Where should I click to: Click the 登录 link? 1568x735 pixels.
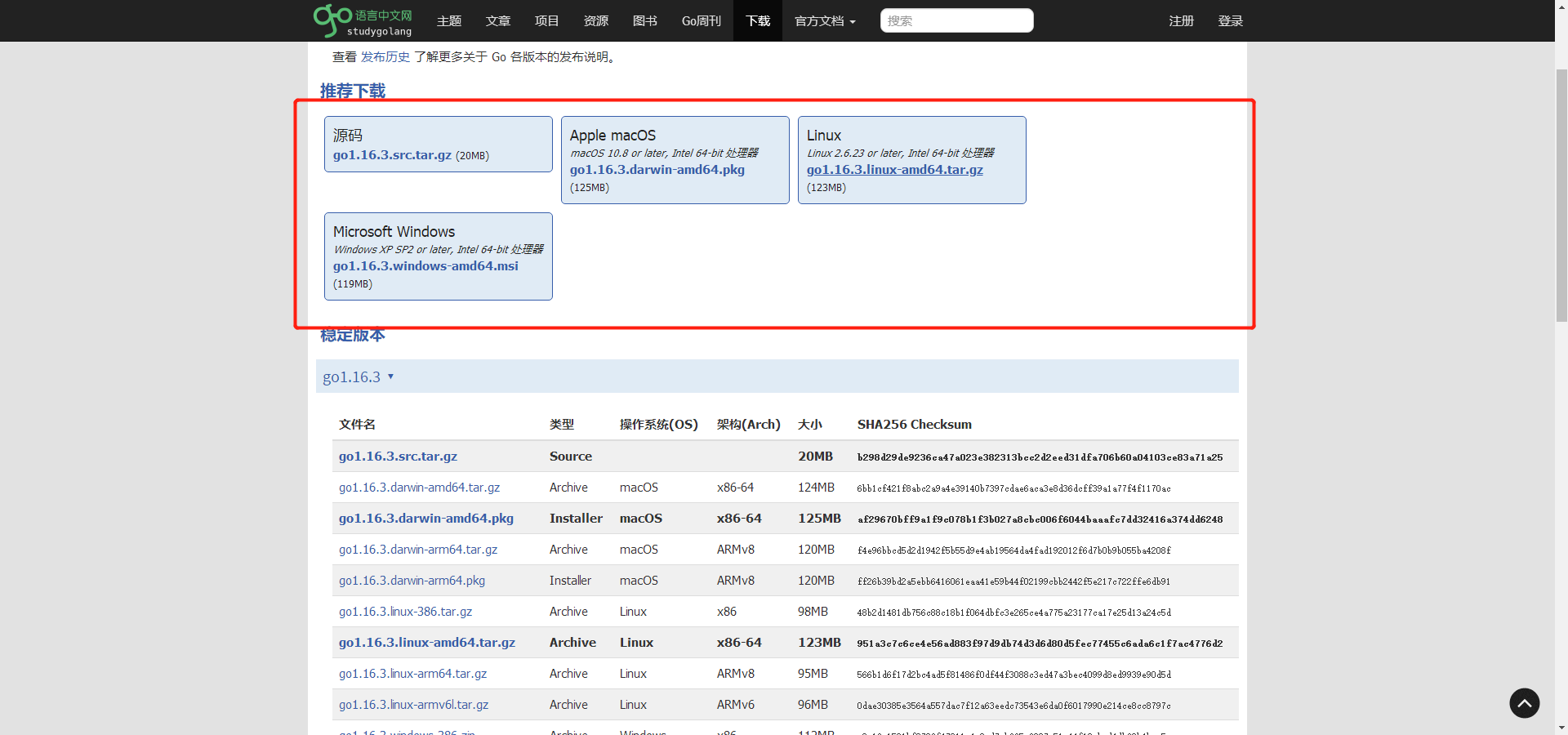[x=1230, y=20]
